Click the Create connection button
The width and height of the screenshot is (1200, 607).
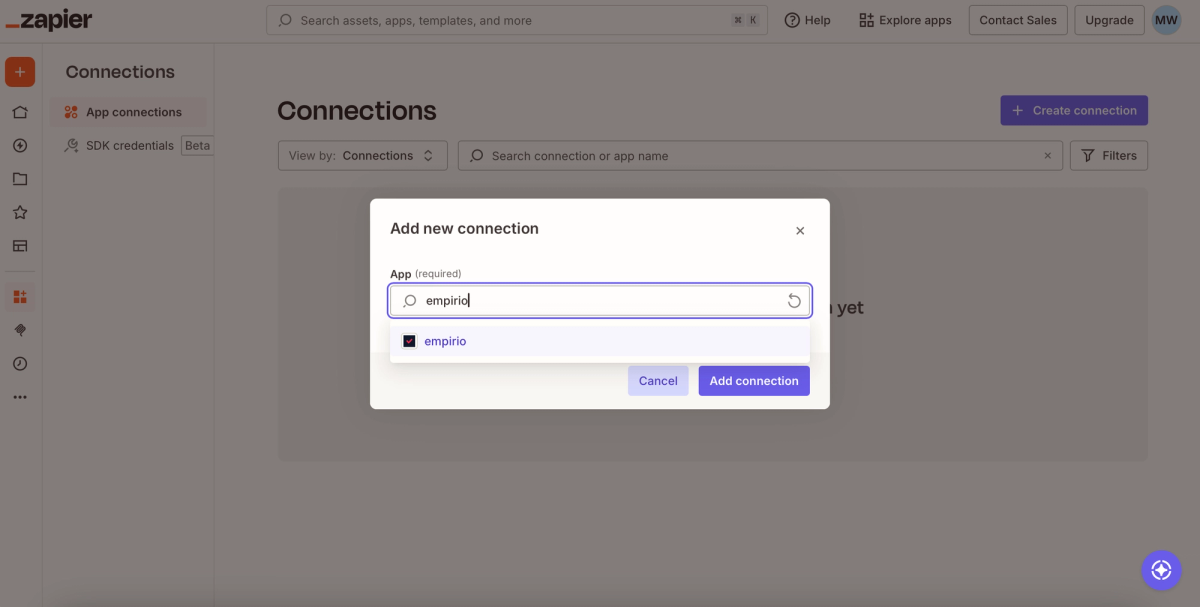click(1074, 111)
